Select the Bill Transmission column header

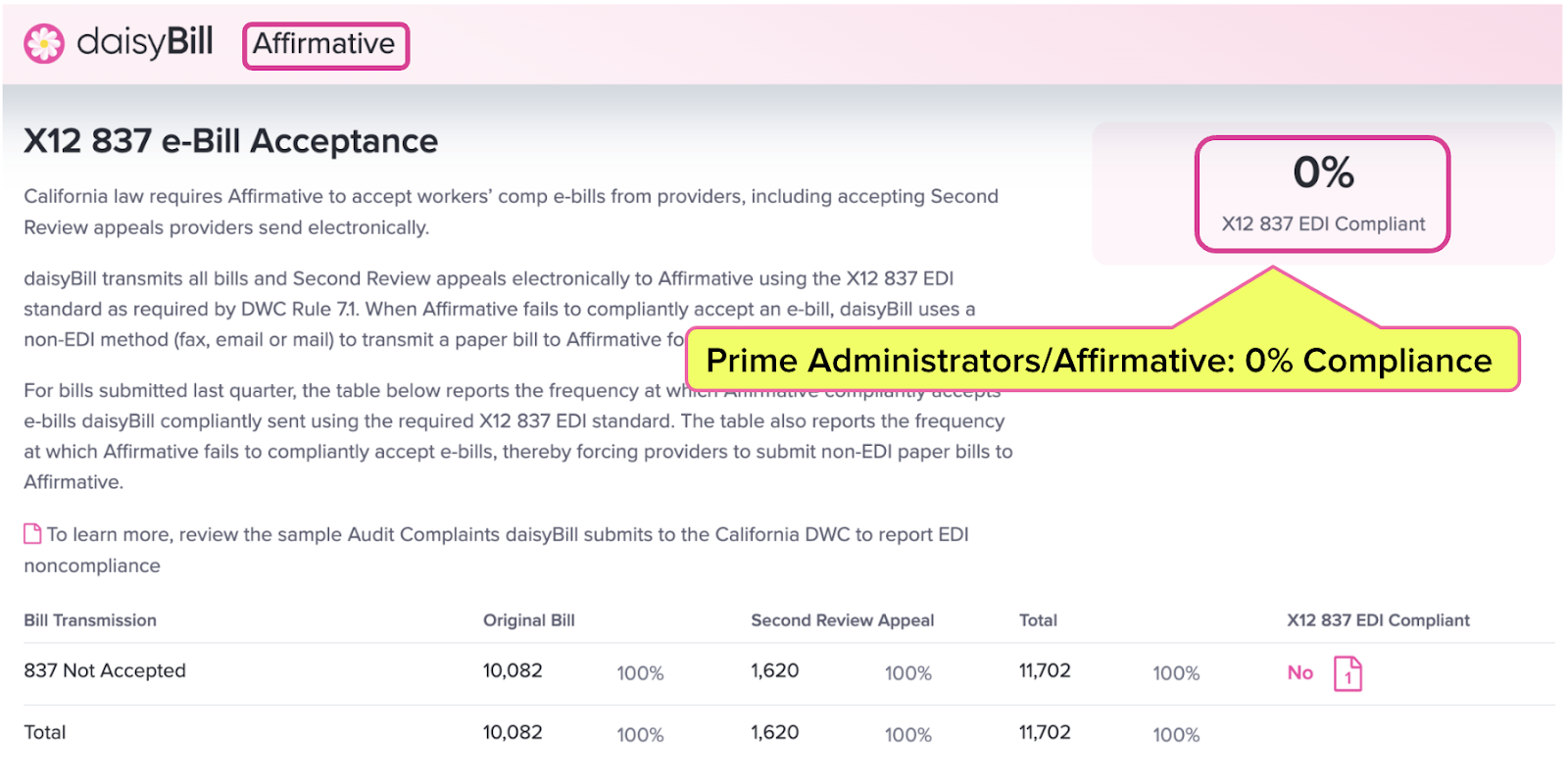90,620
